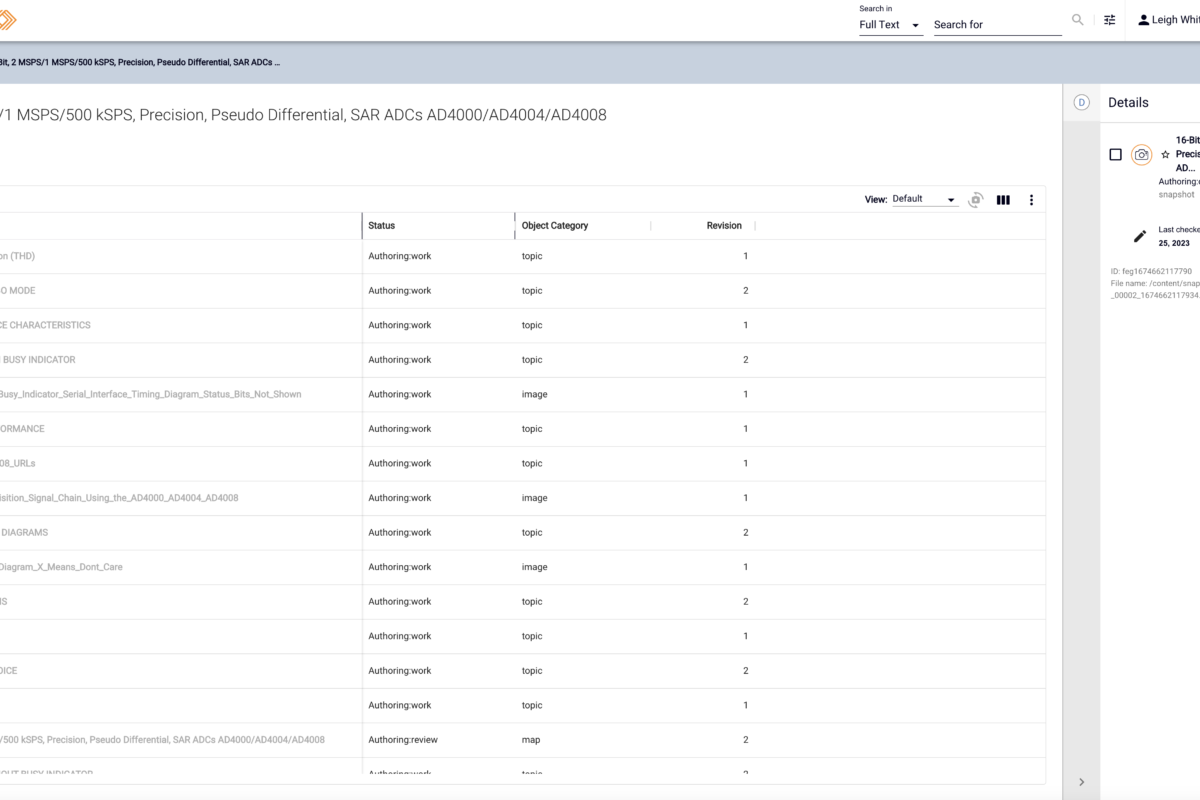Click the orange chevron app logo

[6, 20]
